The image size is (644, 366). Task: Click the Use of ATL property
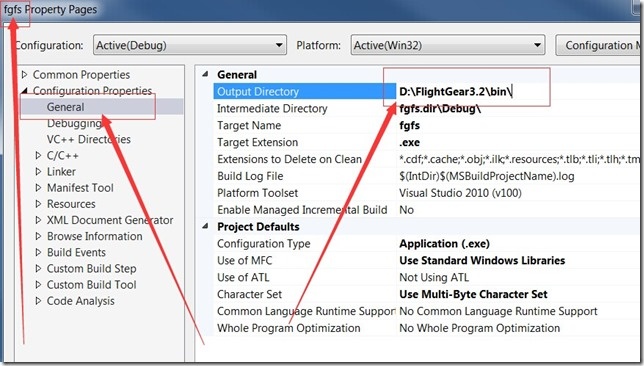coord(243,277)
